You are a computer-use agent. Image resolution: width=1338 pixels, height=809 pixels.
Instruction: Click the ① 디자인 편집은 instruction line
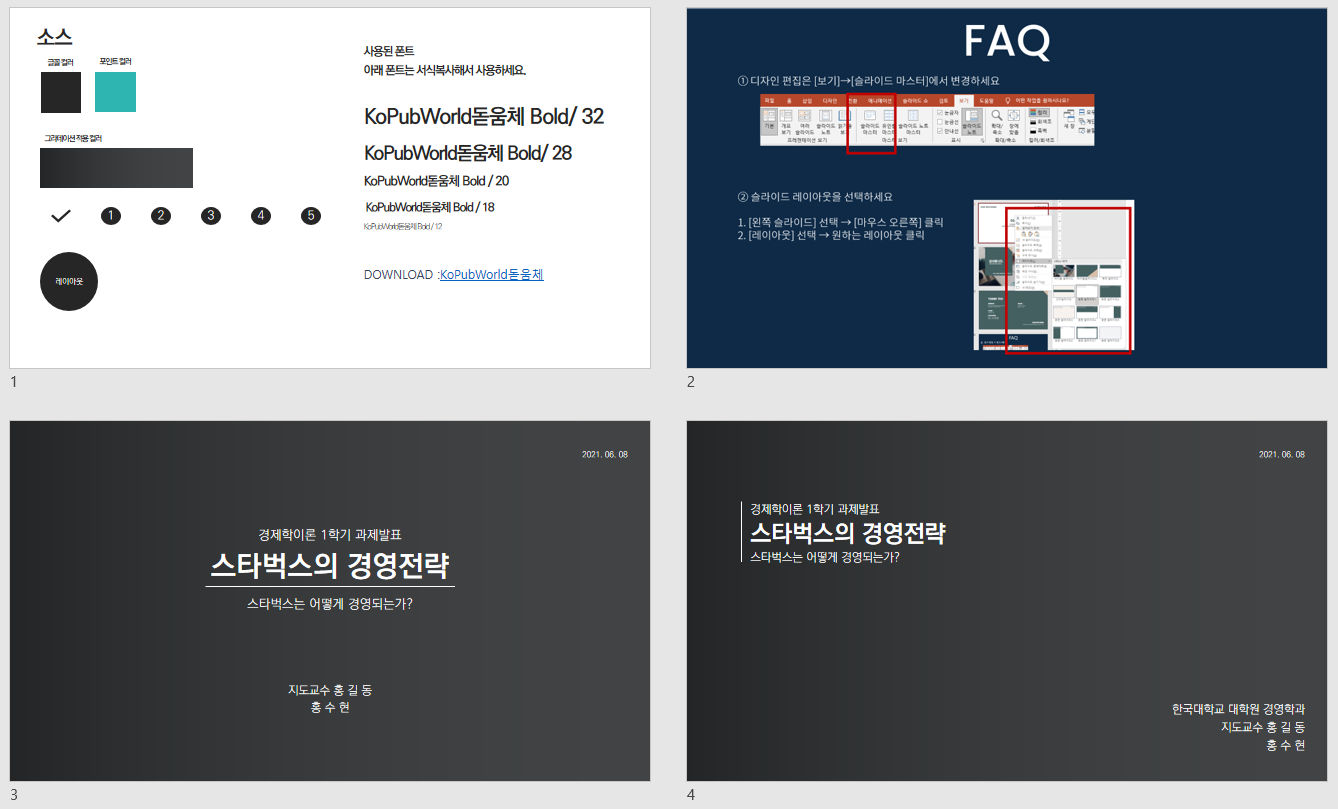[868, 81]
